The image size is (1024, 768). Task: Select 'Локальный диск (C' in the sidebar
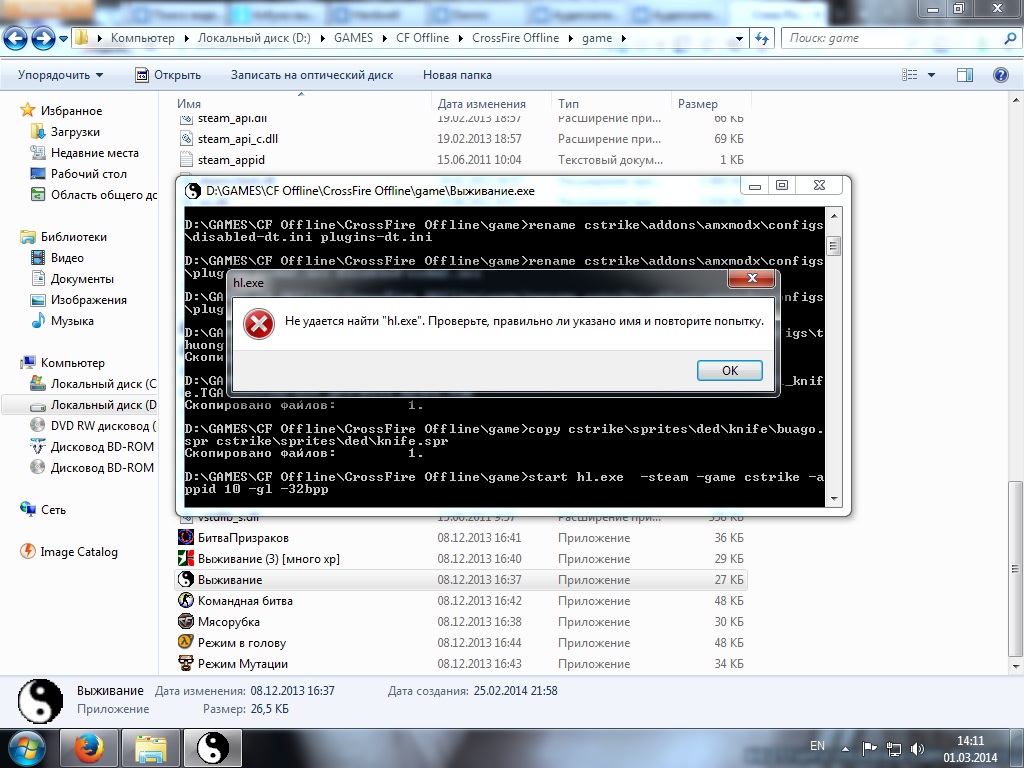(103, 384)
